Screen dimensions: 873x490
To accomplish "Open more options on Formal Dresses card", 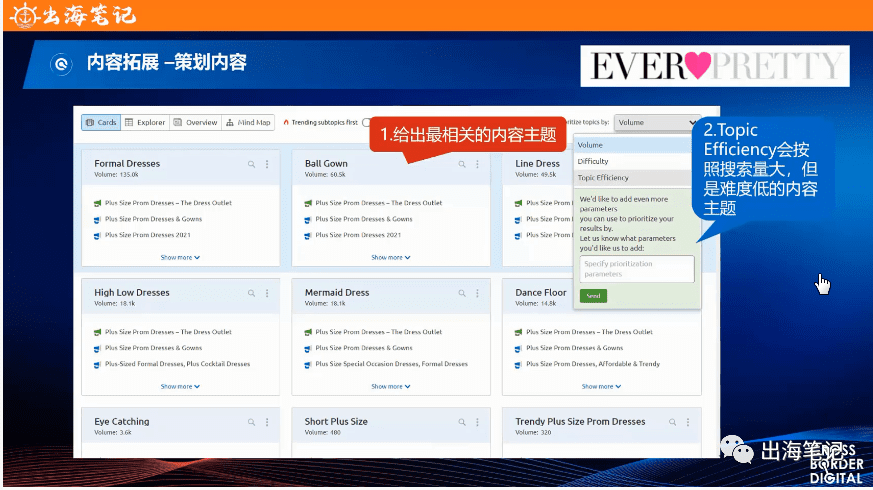I will [267, 164].
